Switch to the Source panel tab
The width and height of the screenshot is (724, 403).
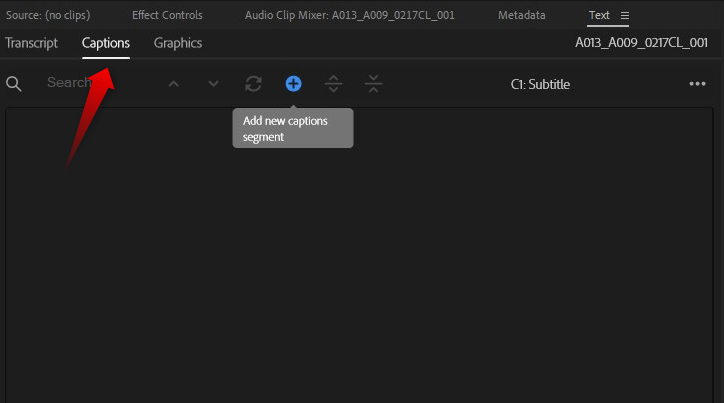(48, 15)
